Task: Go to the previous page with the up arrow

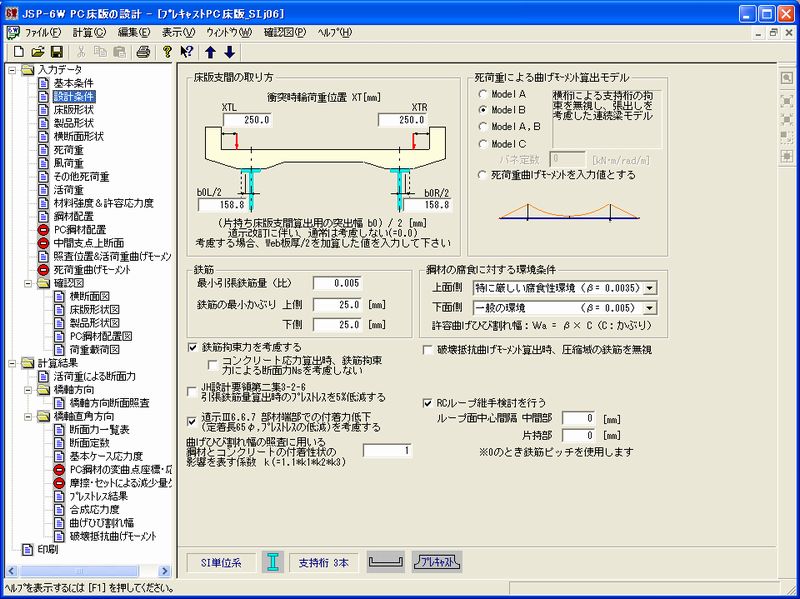Action: tap(211, 52)
